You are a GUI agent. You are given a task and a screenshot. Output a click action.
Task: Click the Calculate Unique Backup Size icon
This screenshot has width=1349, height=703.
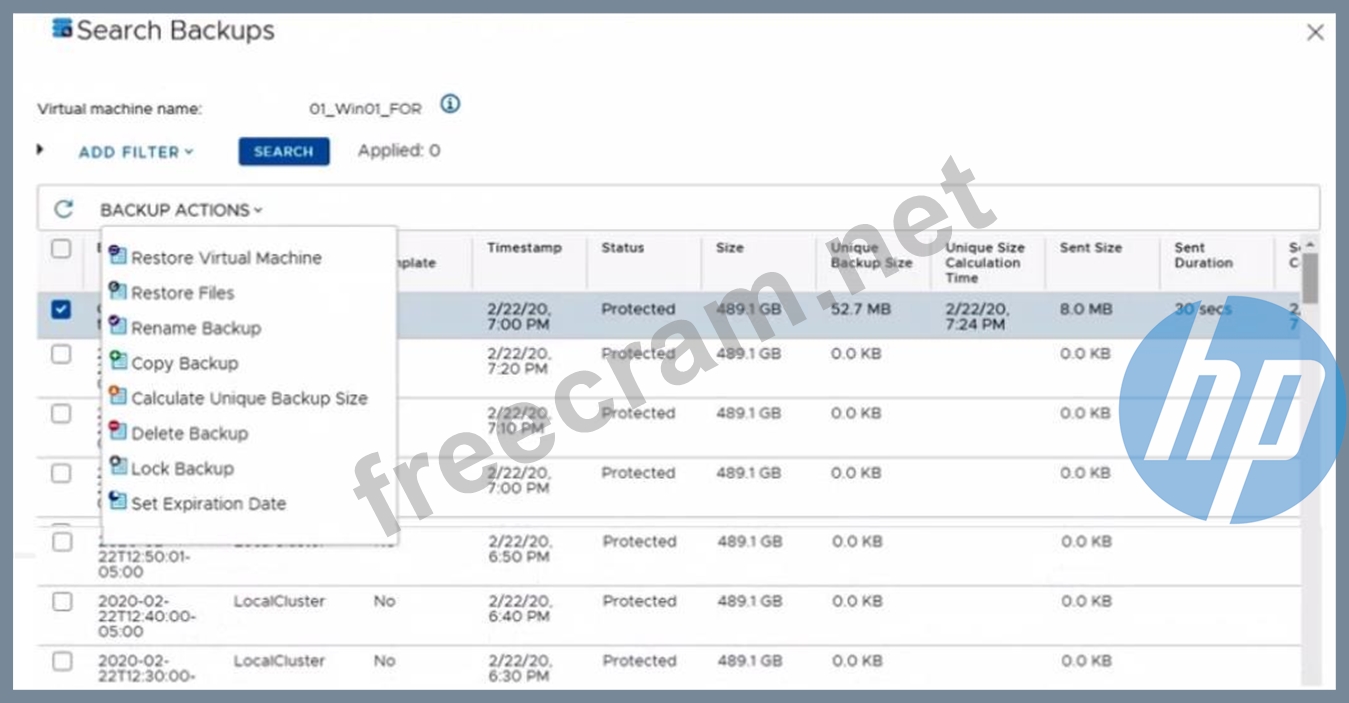click(x=118, y=396)
